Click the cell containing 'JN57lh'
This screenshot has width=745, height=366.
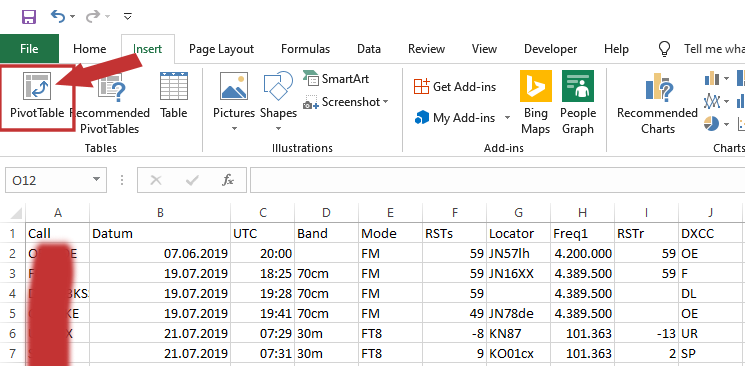[519, 253]
